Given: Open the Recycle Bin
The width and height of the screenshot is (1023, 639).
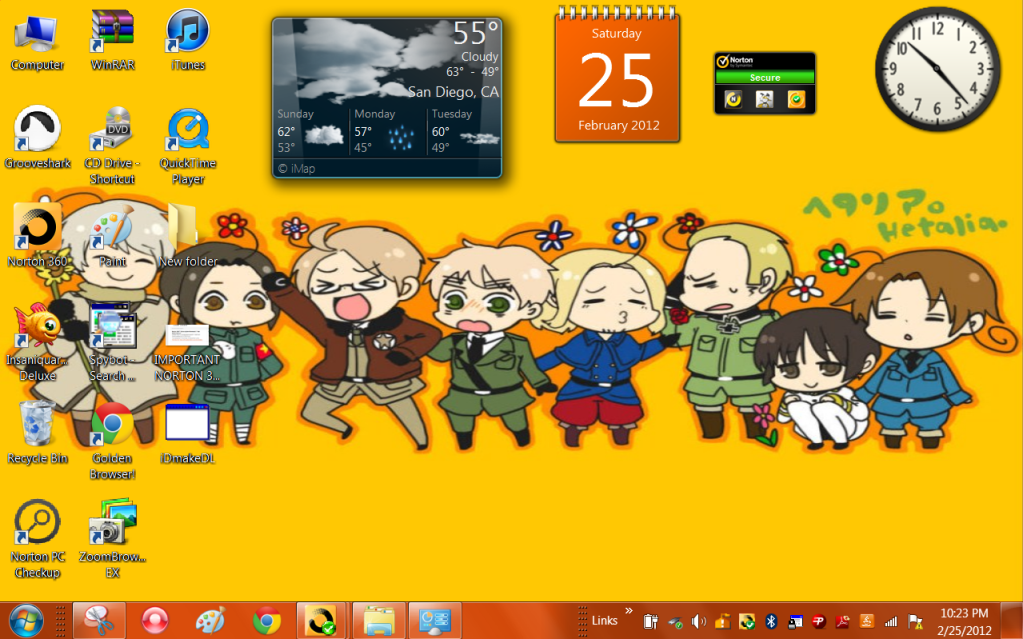Looking at the screenshot, I should click(37, 433).
